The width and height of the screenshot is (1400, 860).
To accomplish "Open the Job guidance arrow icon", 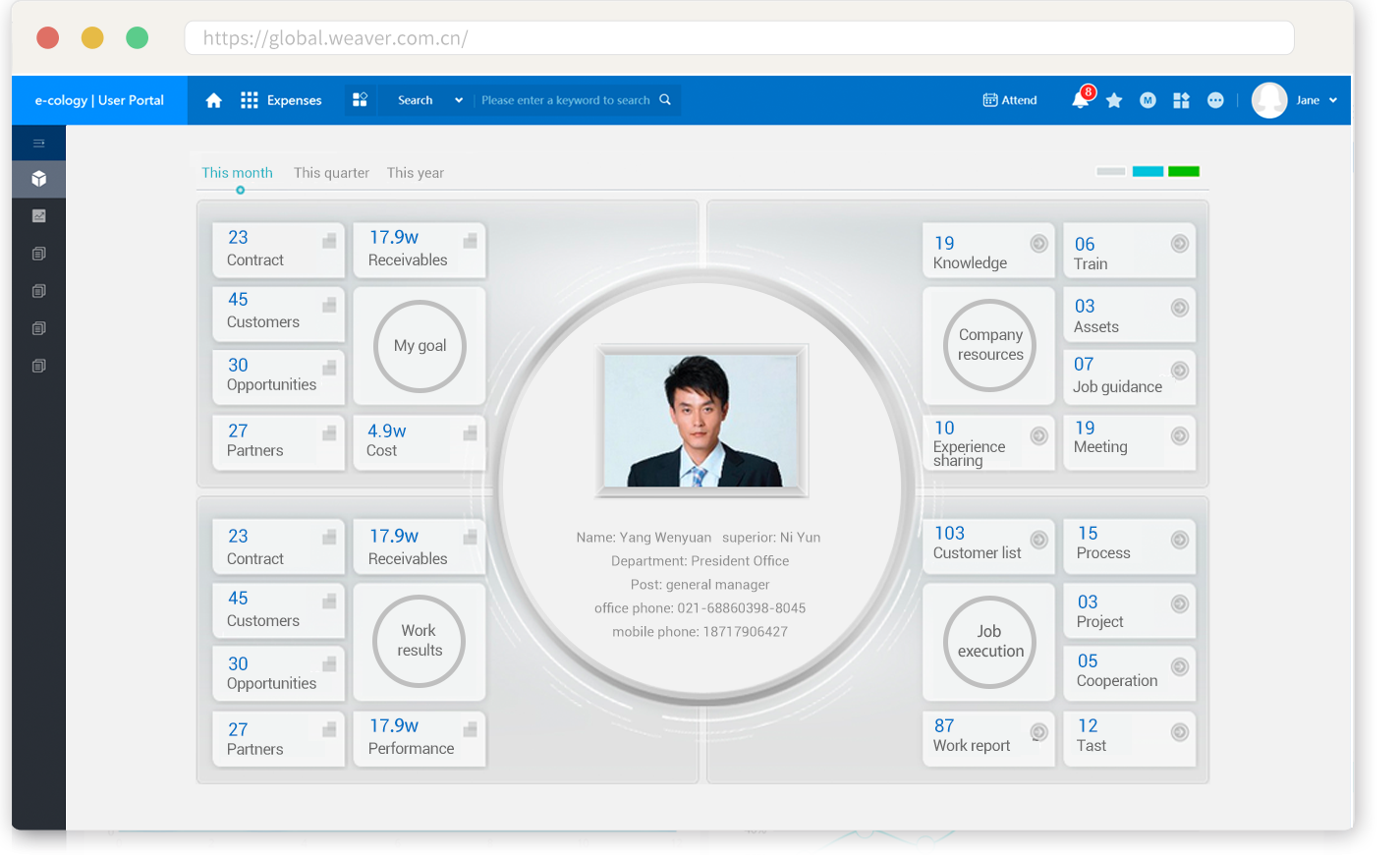I will coord(1180,371).
